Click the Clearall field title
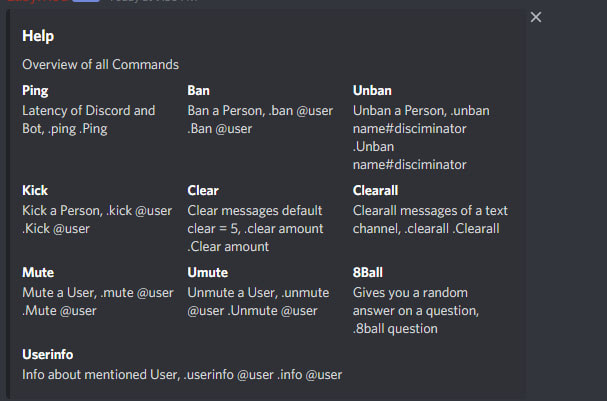Image resolution: width=607 pixels, height=401 pixels. click(376, 190)
